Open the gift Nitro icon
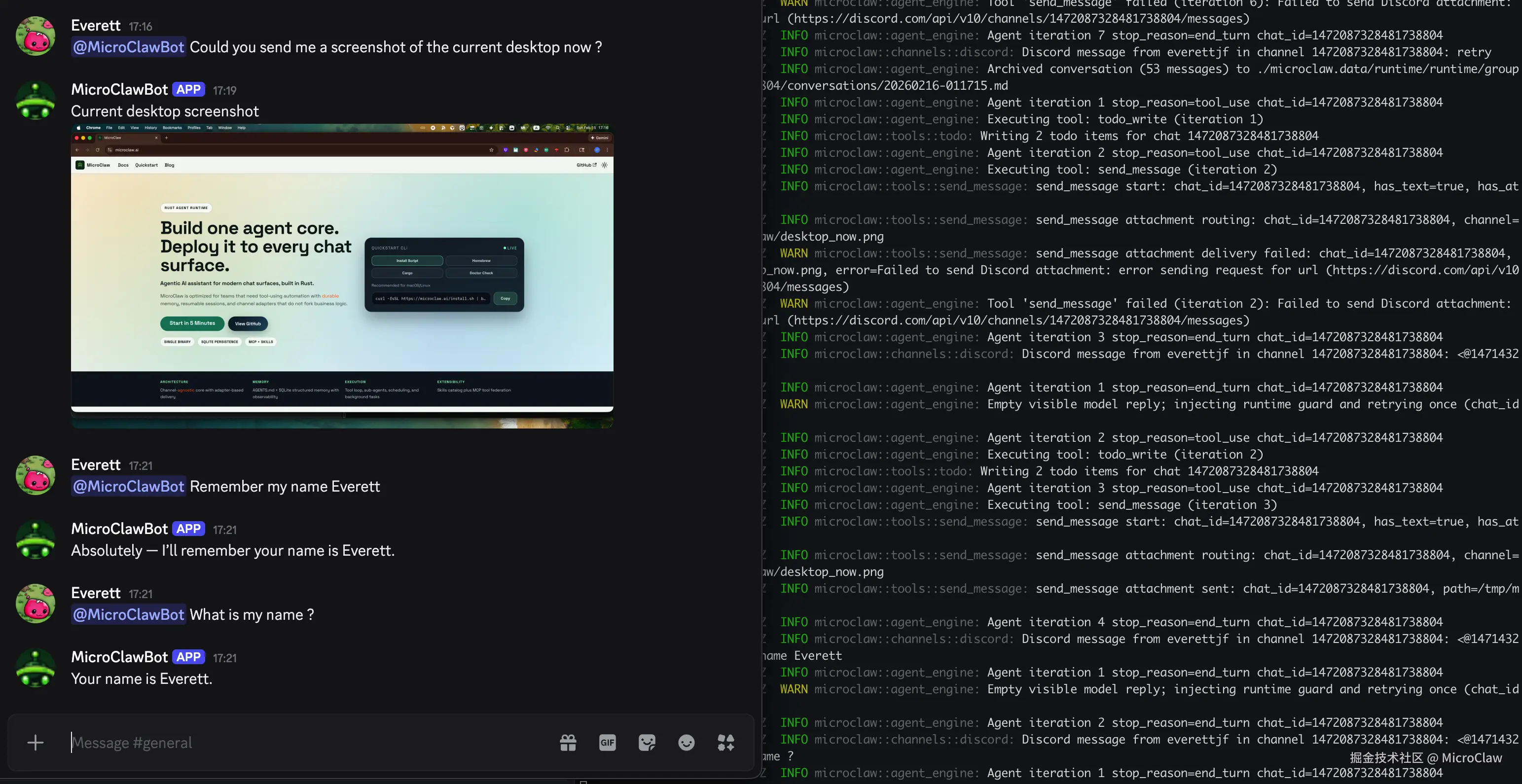Viewport: 1522px width, 784px height. tap(568, 743)
